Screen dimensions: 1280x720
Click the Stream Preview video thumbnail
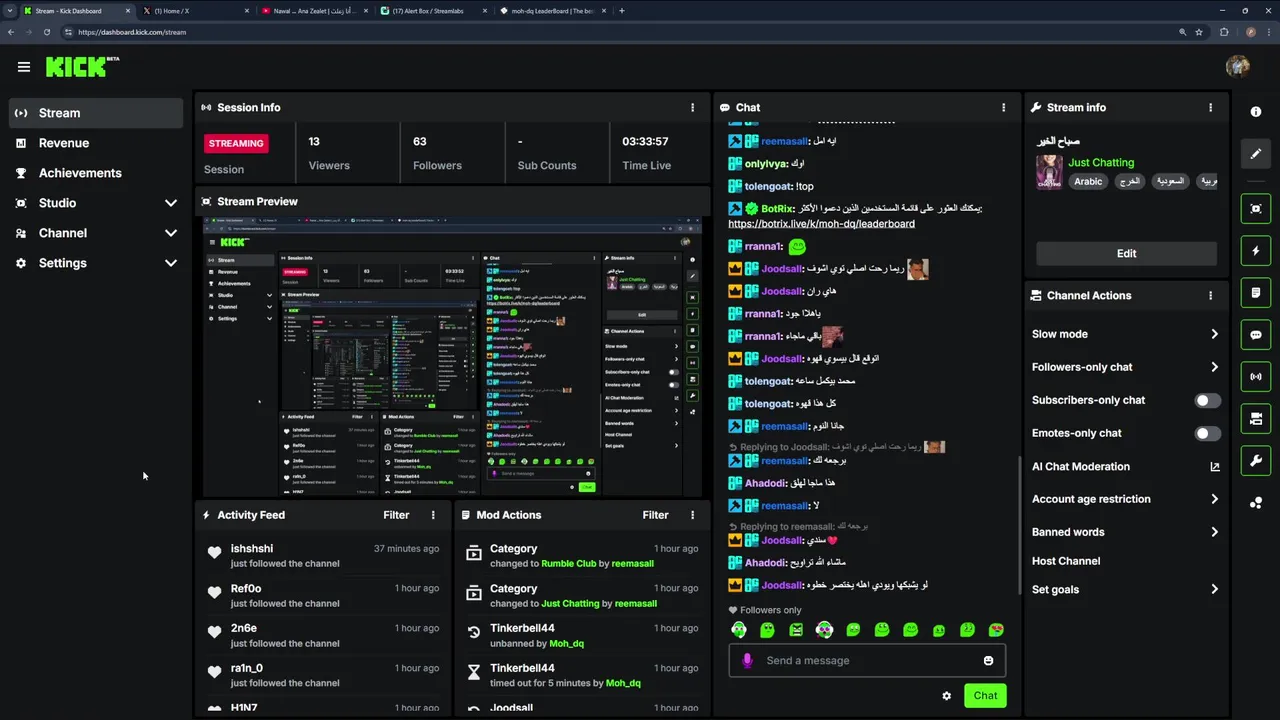tap(452, 357)
